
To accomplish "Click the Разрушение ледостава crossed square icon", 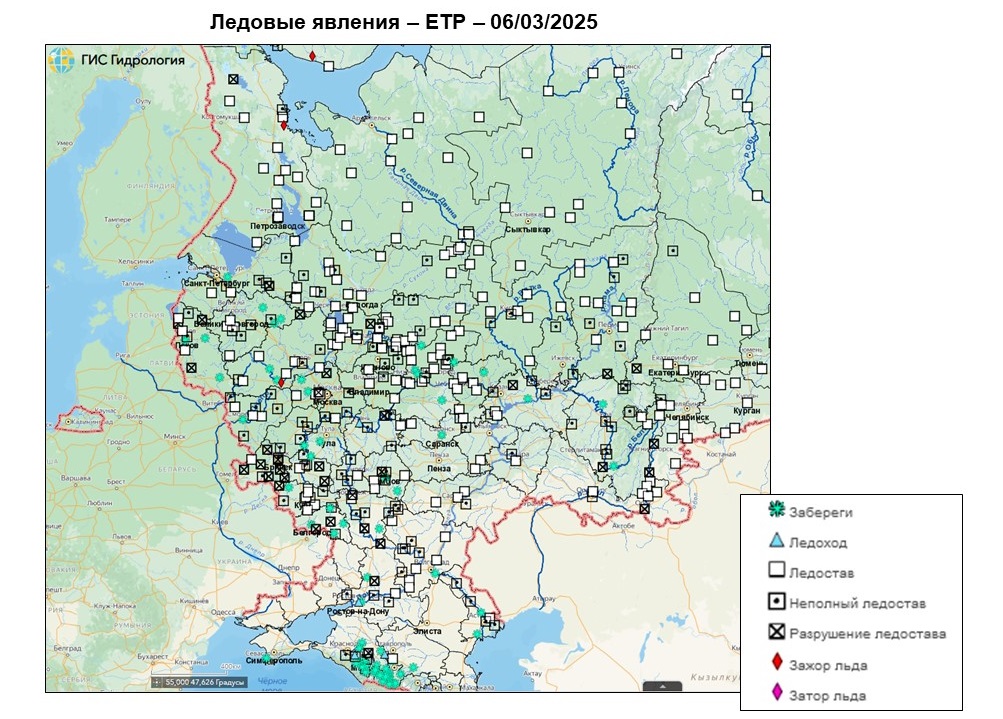I will tap(776, 633).
